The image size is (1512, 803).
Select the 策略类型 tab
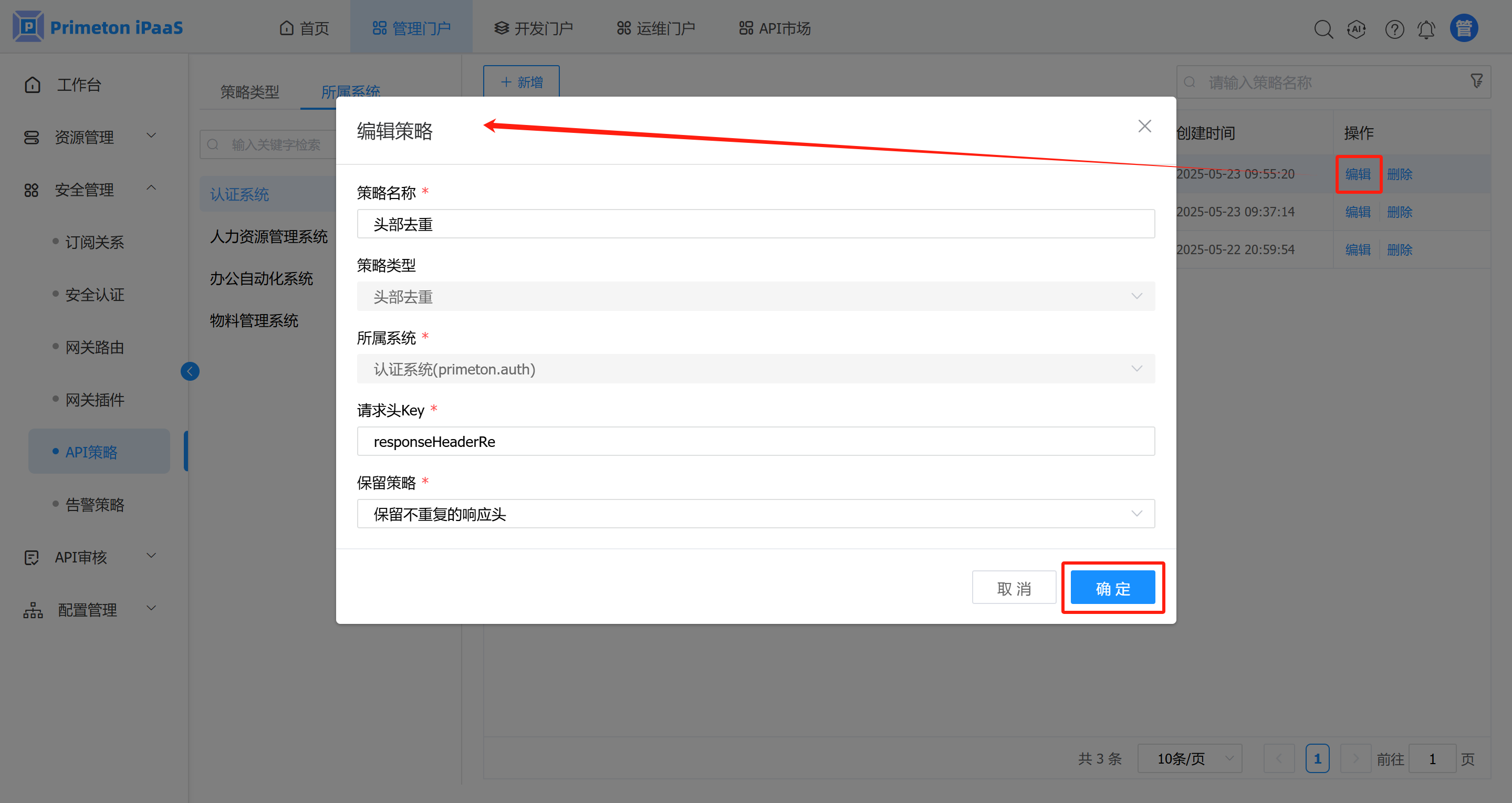tap(249, 91)
